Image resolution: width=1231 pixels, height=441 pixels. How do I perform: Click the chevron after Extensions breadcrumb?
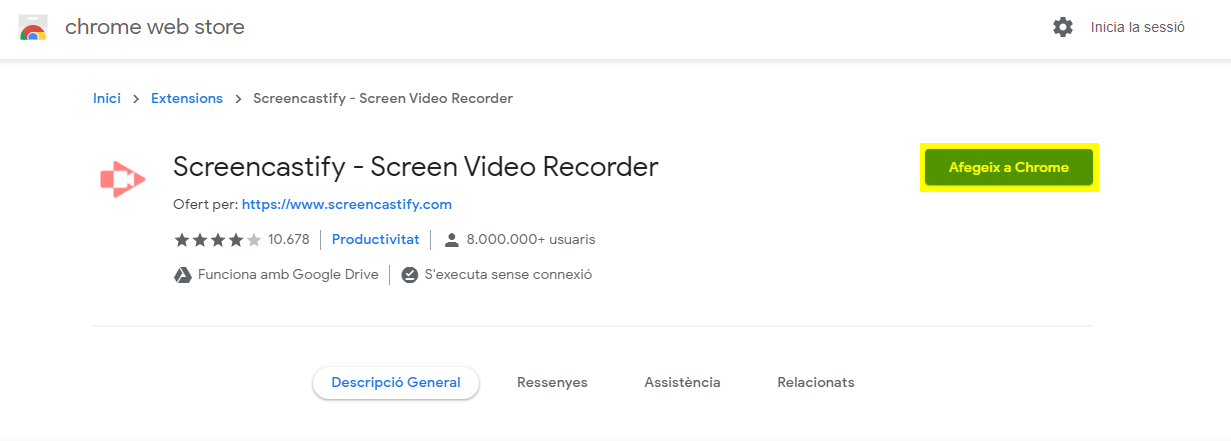(x=238, y=99)
